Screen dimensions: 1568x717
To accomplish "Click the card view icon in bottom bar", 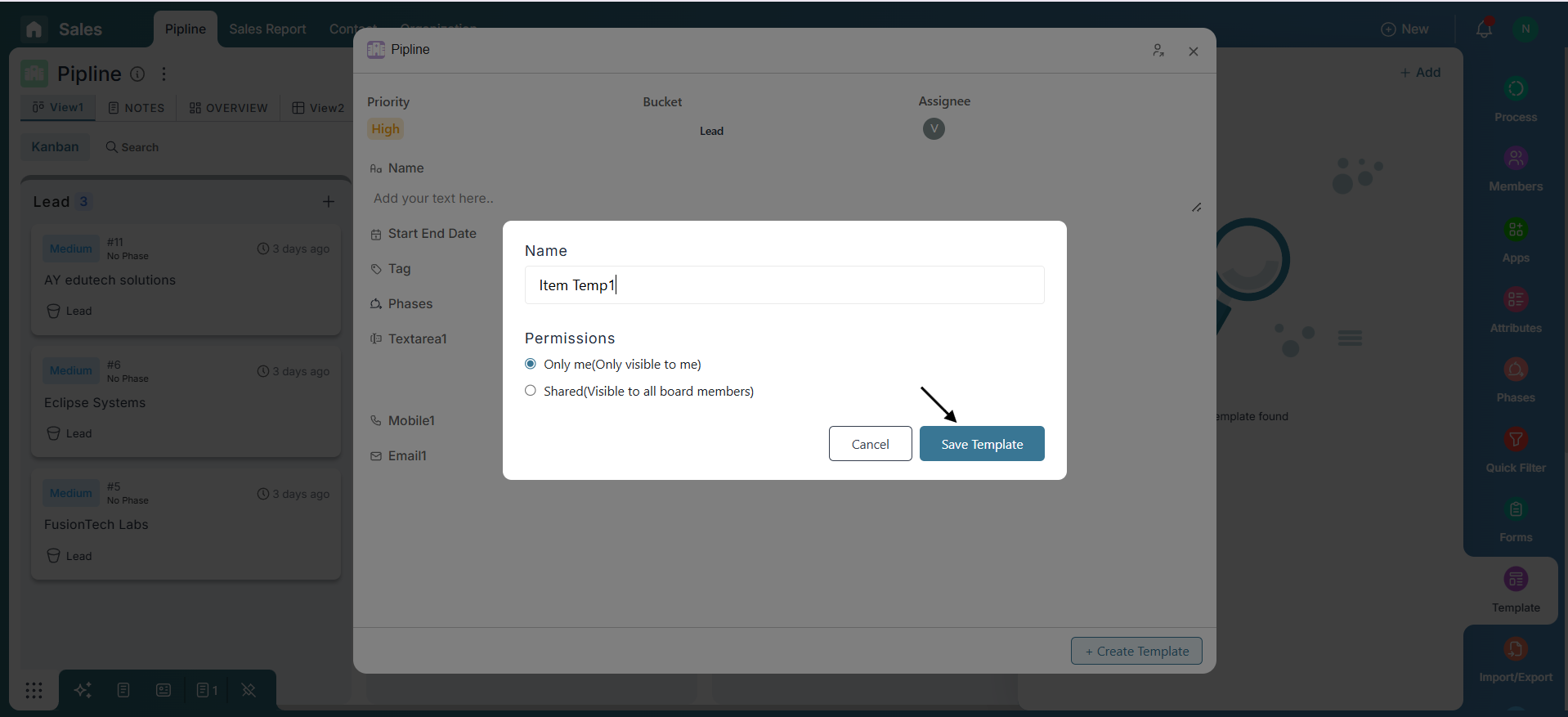I will point(164,691).
